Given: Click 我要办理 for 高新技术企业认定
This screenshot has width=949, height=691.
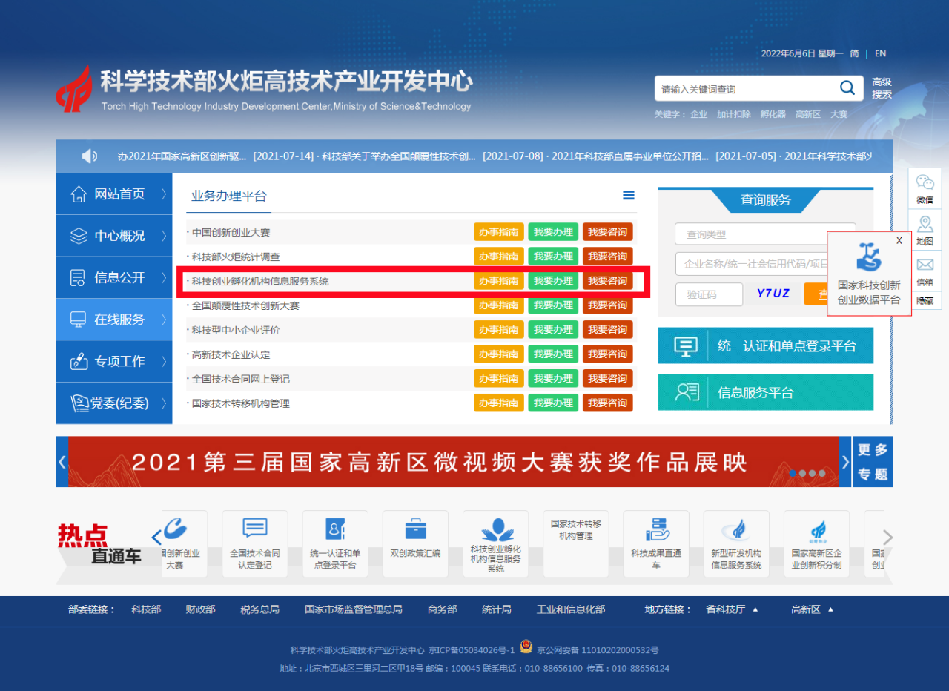Looking at the screenshot, I should [x=553, y=354].
